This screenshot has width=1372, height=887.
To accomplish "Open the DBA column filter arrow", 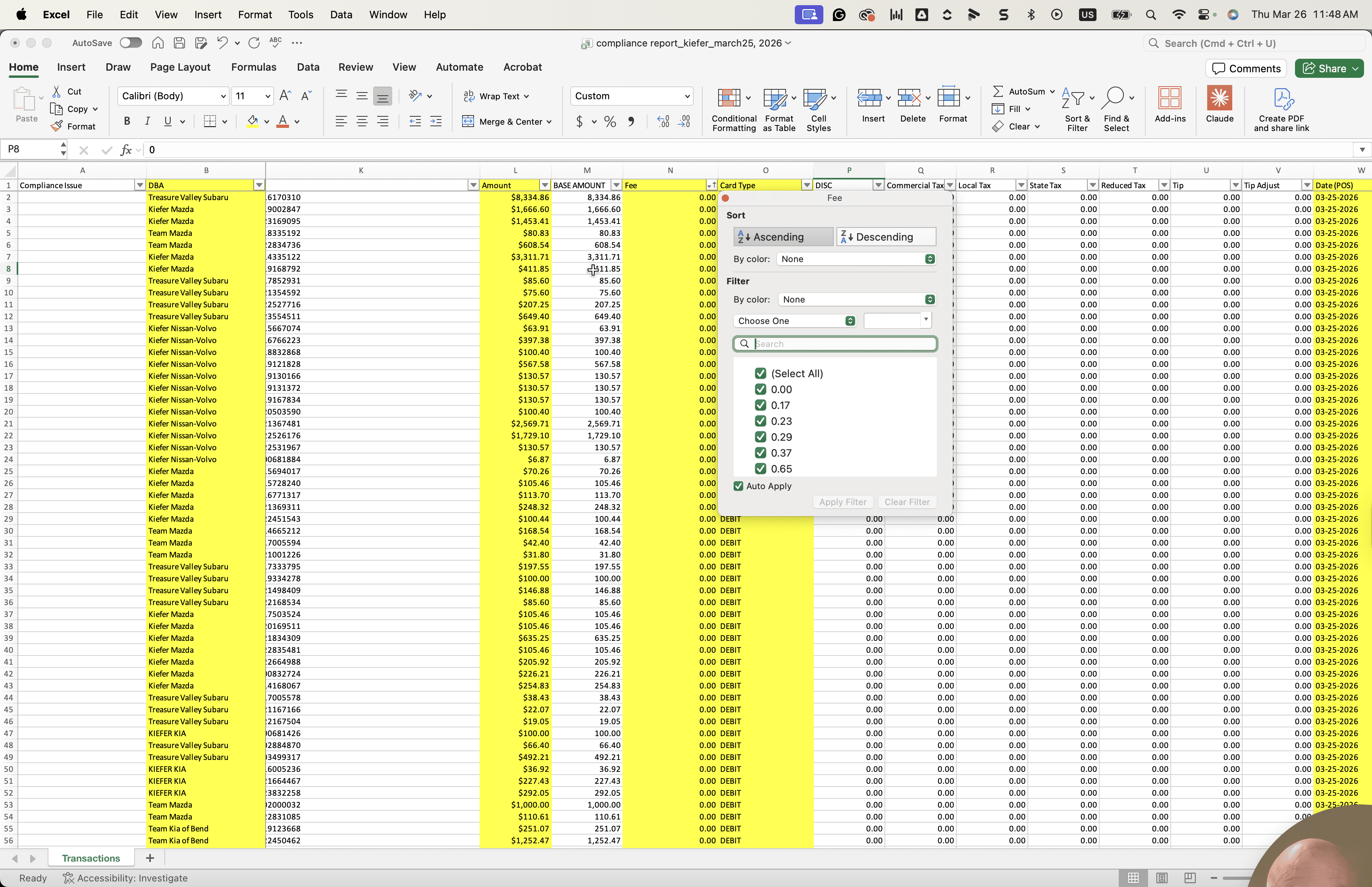I will pos(259,185).
